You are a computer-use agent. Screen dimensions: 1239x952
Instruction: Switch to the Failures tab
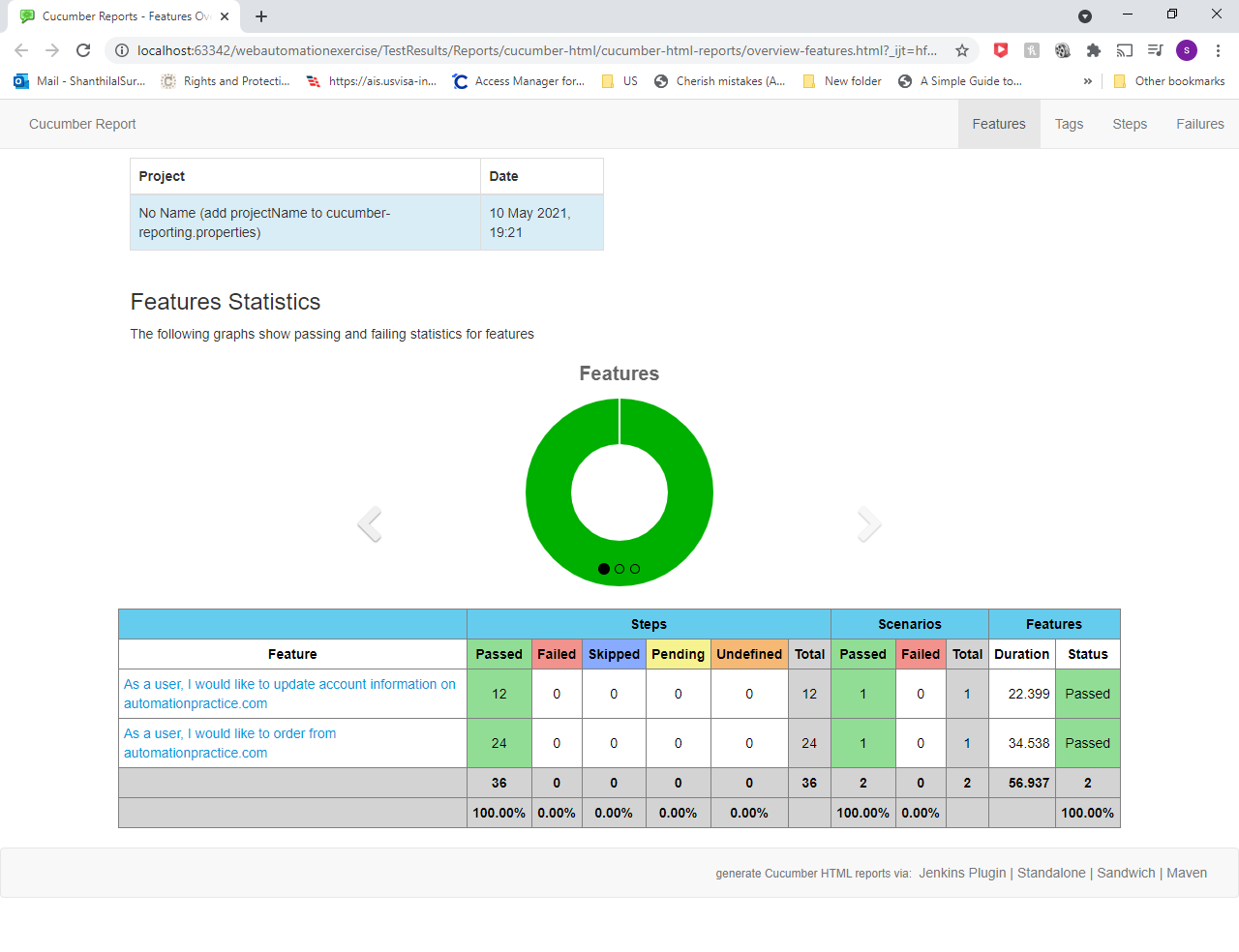coord(1199,124)
